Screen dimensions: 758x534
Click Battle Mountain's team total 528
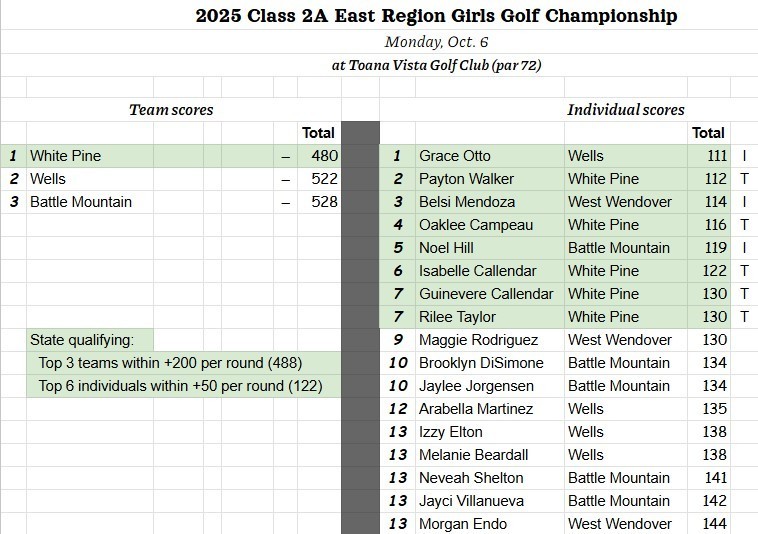pyautogui.click(x=324, y=202)
